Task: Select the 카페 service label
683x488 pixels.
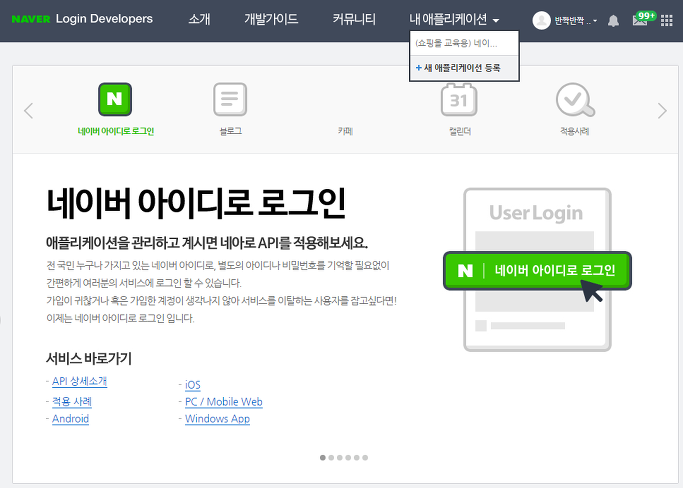Action: pos(345,131)
